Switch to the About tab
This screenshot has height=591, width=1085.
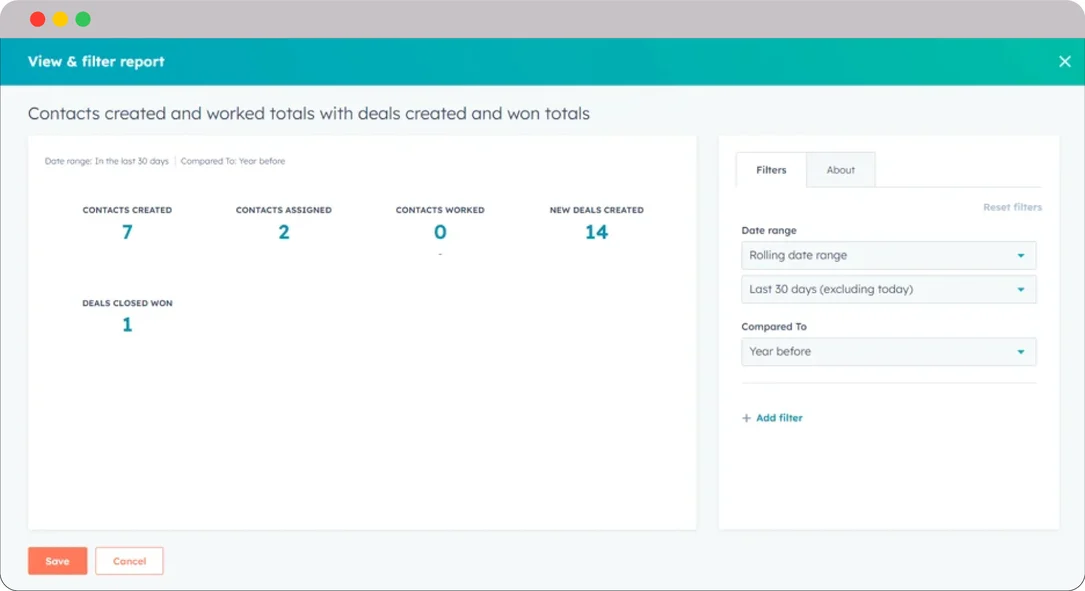coord(840,170)
